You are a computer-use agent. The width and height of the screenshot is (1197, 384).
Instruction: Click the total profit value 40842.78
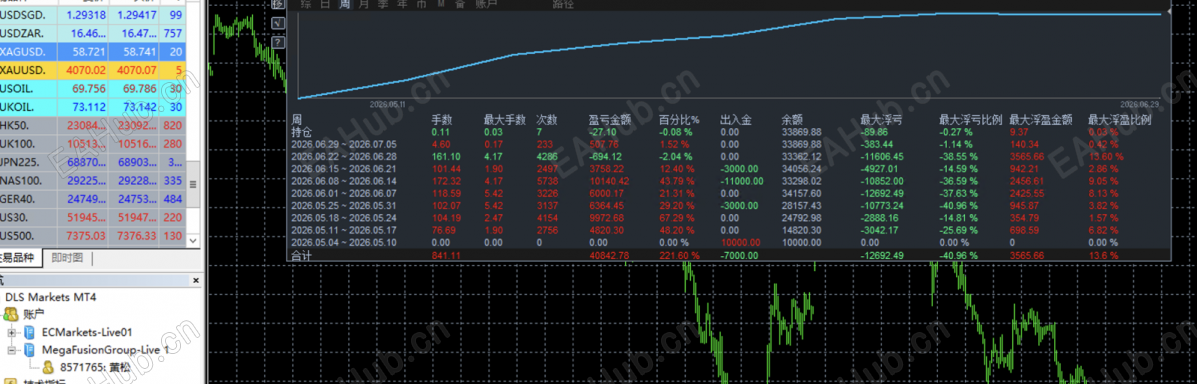coord(608,255)
